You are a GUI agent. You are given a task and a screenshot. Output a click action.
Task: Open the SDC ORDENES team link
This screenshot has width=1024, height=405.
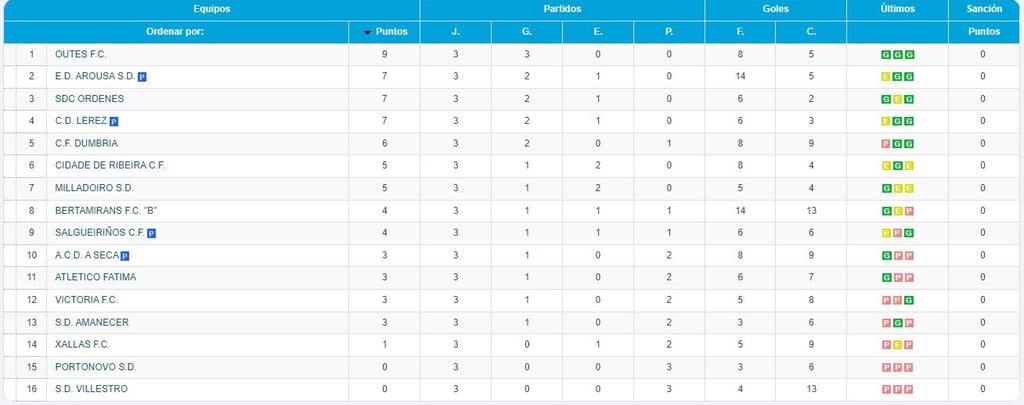pyautogui.click(x=89, y=99)
